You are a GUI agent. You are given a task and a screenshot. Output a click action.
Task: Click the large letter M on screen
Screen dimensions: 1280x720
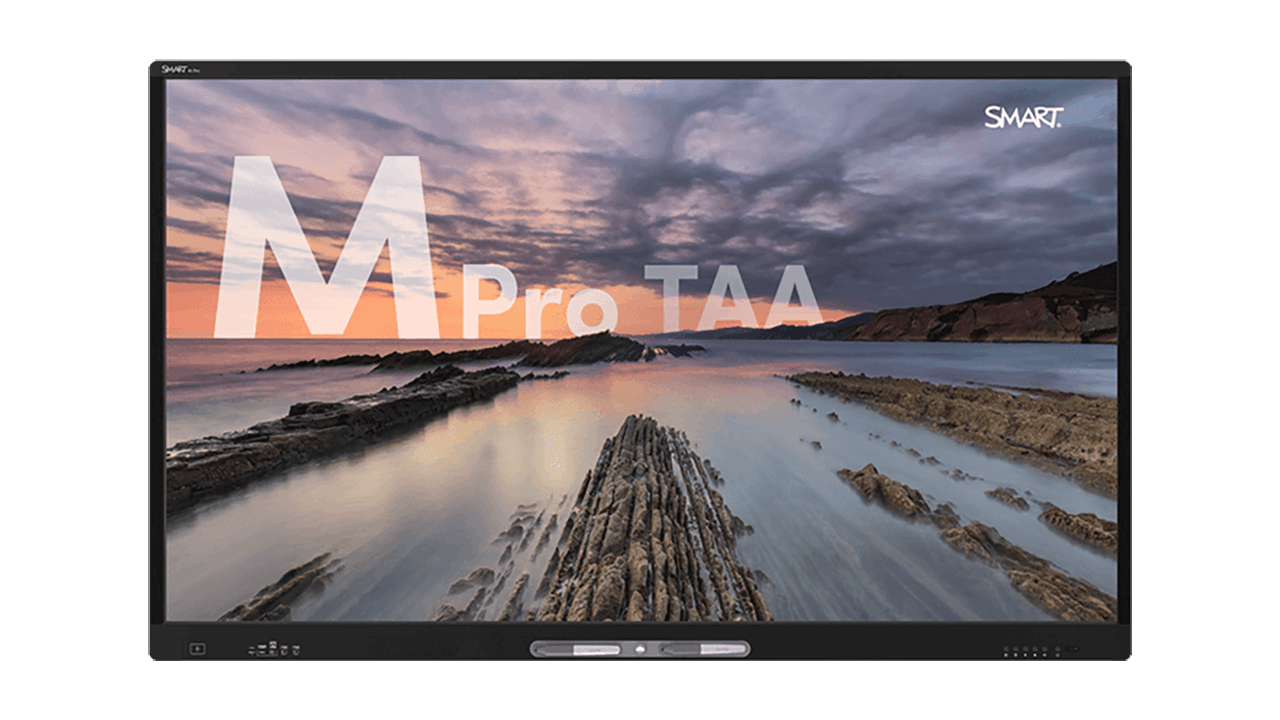click(x=326, y=247)
